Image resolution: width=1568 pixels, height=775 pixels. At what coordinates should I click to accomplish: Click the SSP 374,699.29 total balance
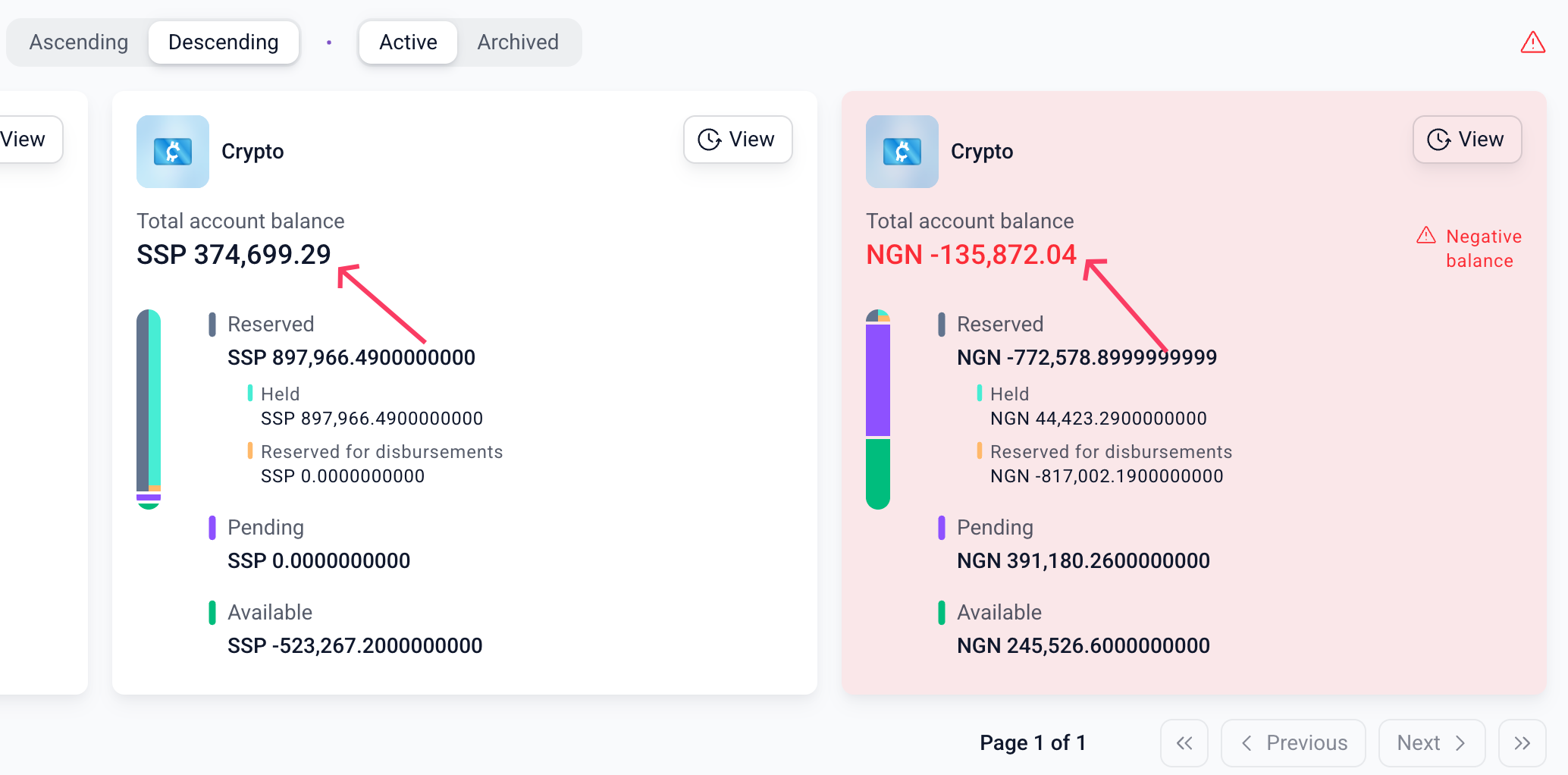click(x=234, y=255)
